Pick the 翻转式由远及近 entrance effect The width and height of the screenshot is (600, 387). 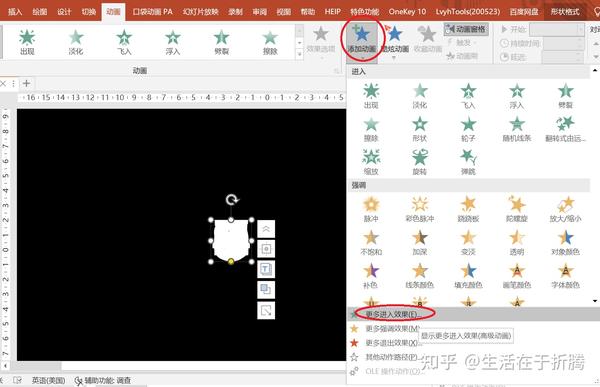point(565,129)
